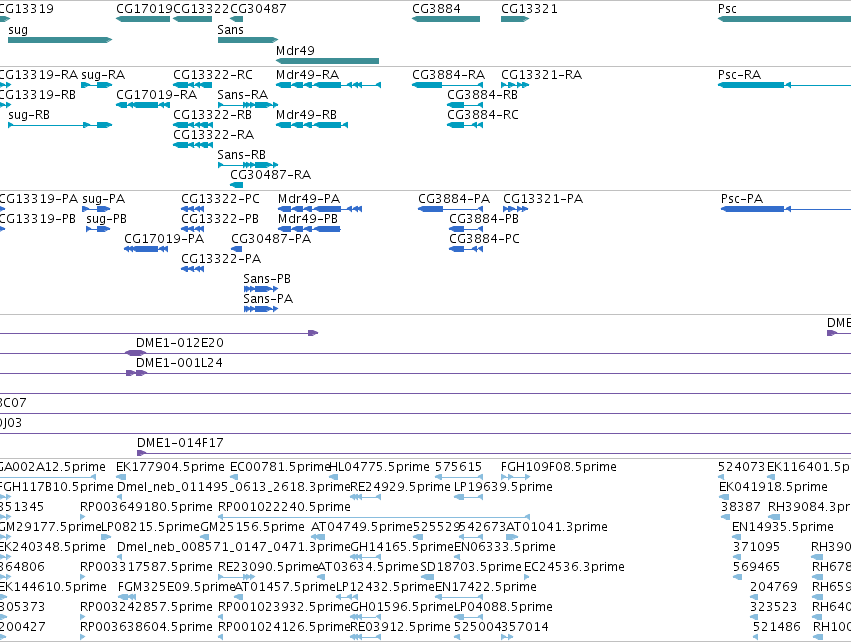Select the CG13321 gene label
The width and height of the screenshot is (851, 642).
tap(529, 9)
